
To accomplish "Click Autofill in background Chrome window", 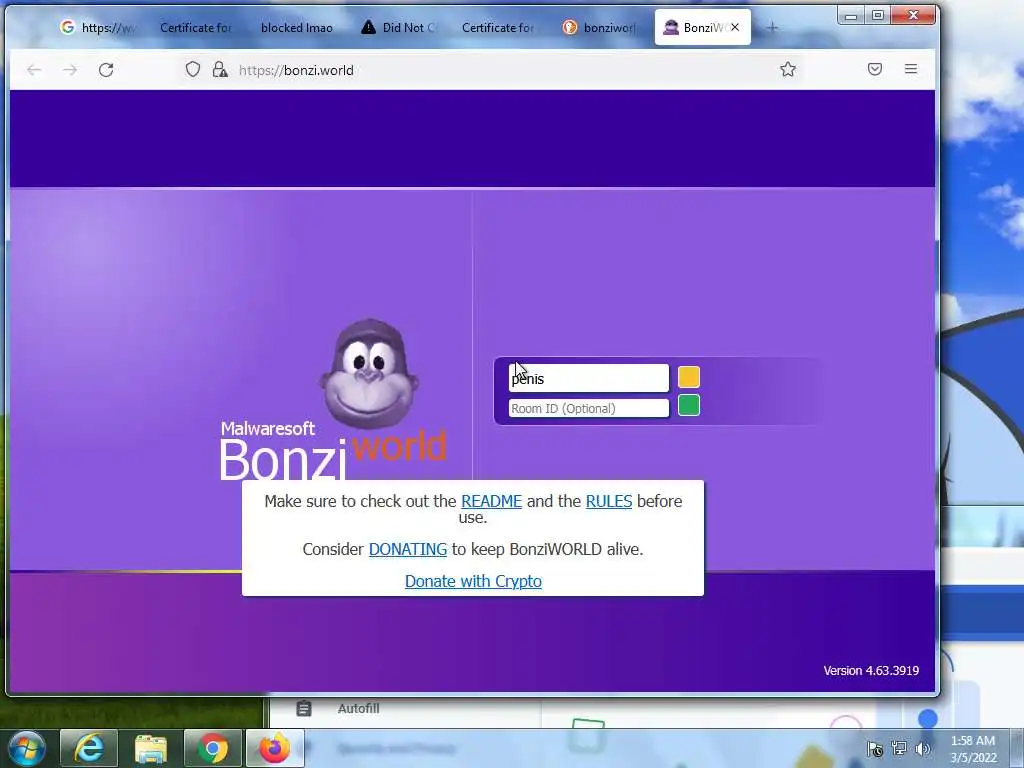I will (359, 708).
